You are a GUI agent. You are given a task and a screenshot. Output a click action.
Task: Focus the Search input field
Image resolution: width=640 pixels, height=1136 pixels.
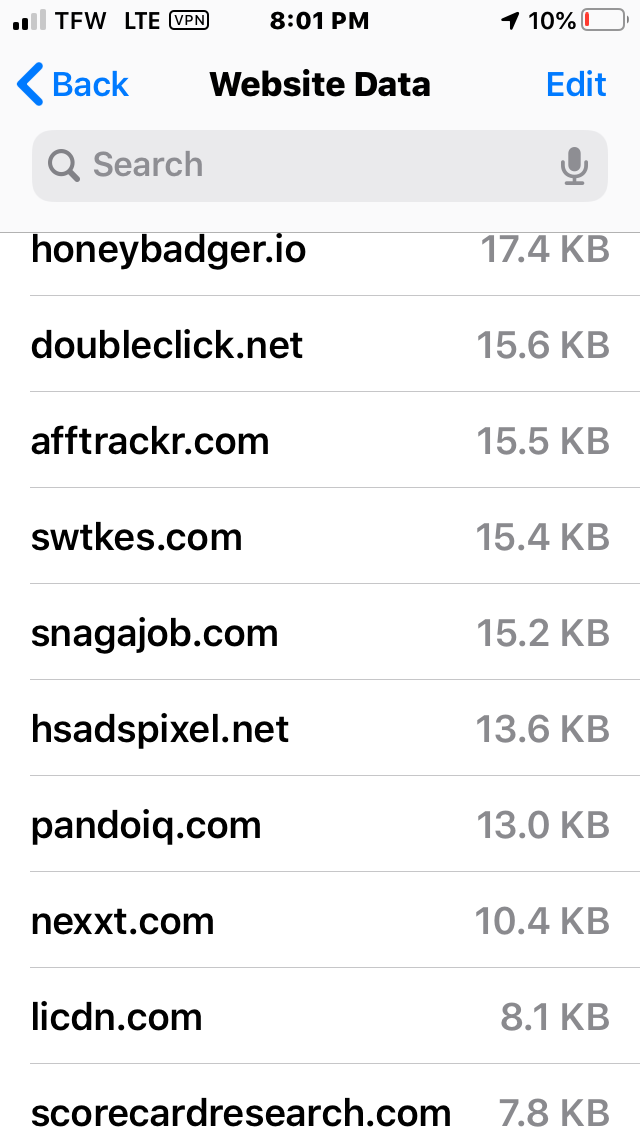320,166
